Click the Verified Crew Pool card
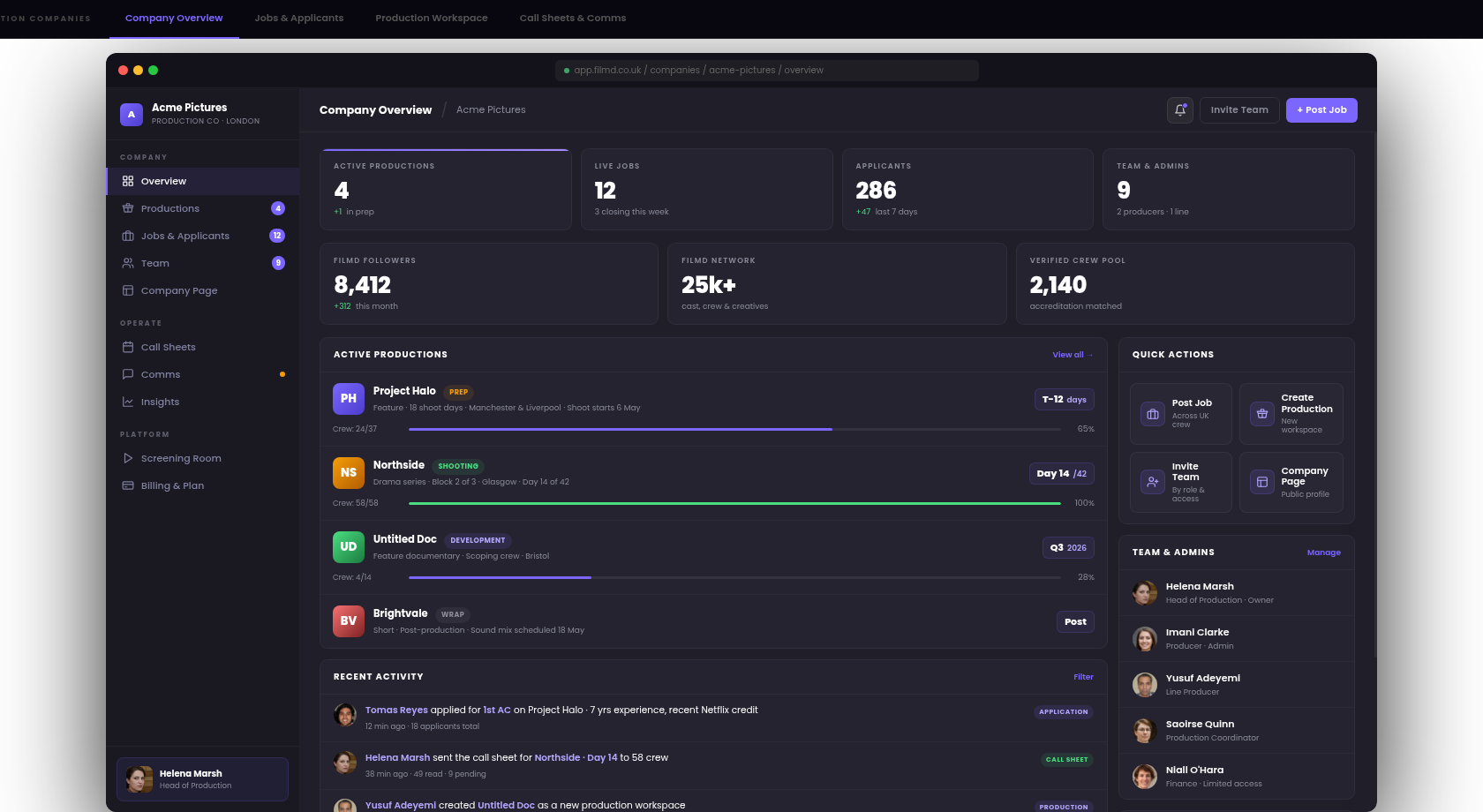Image resolution: width=1483 pixels, height=812 pixels. coord(1186,284)
